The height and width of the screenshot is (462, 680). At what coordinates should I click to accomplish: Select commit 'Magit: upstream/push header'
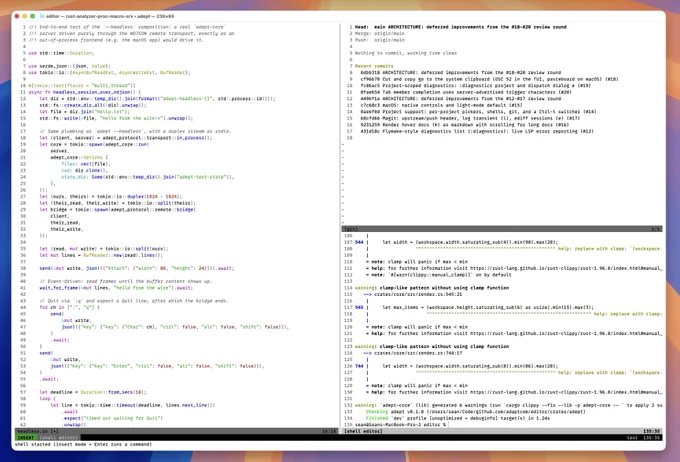click(x=470, y=118)
